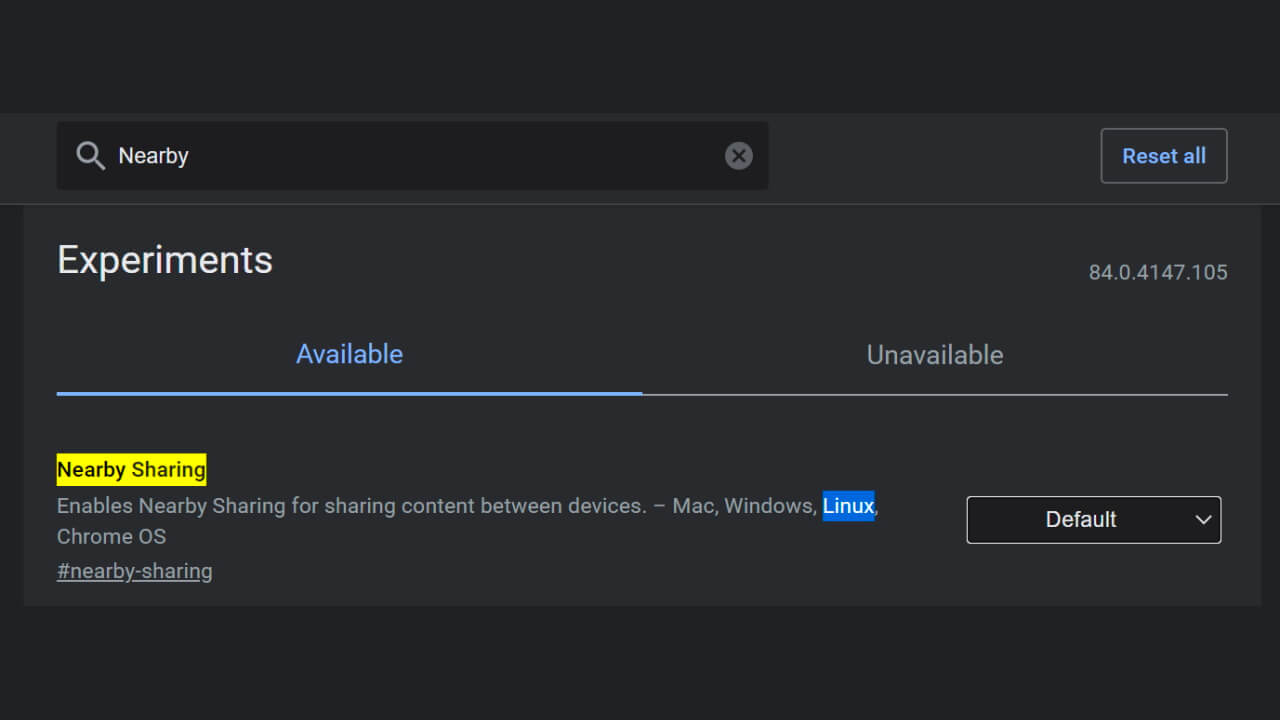This screenshot has height=720, width=1280.
Task: Click the word Mac in description
Action: pyautogui.click(x=692, y=506)
